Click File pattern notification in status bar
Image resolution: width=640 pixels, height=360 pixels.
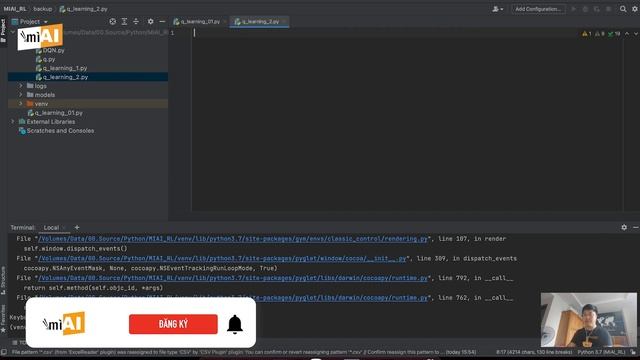pos(244,352)
